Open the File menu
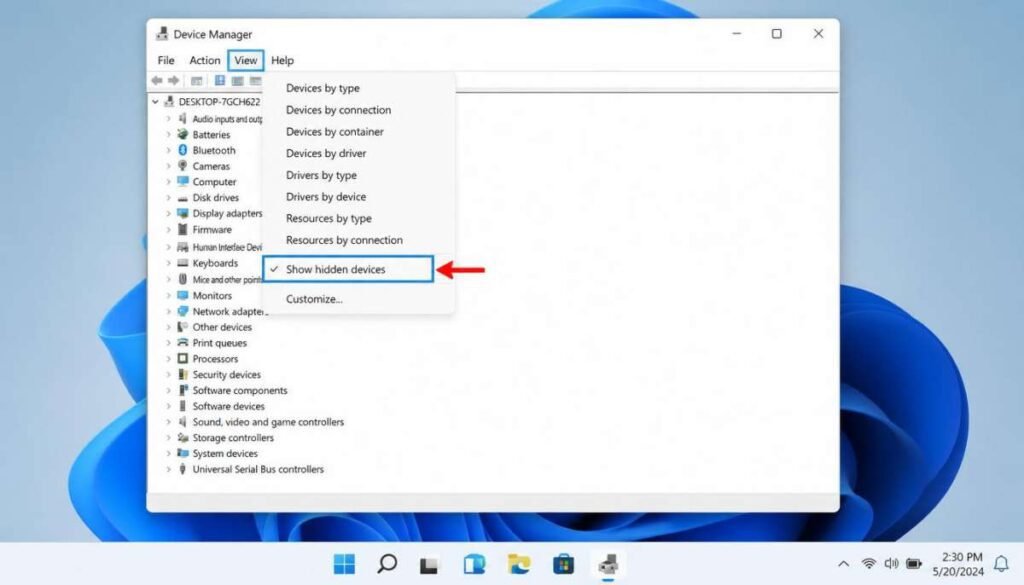The image size is (1024, 585). pos(166,60)
